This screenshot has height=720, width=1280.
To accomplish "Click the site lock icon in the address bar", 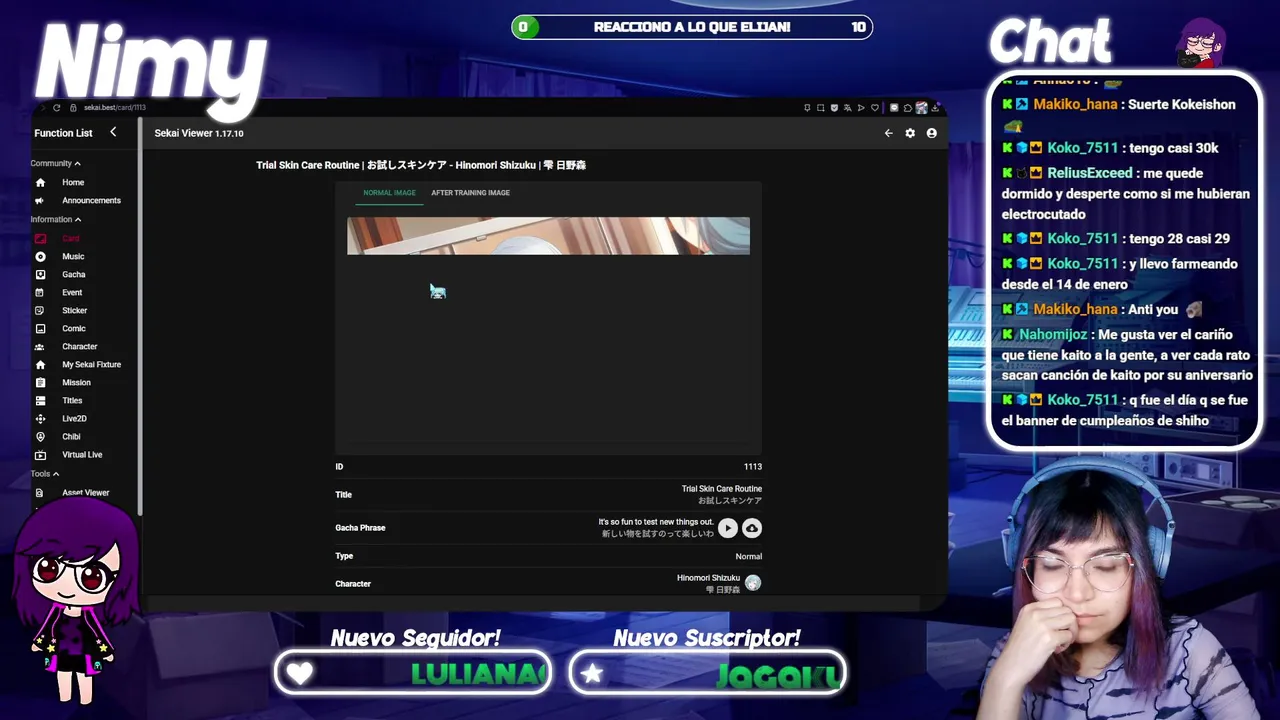I will [x=73, y=108].
